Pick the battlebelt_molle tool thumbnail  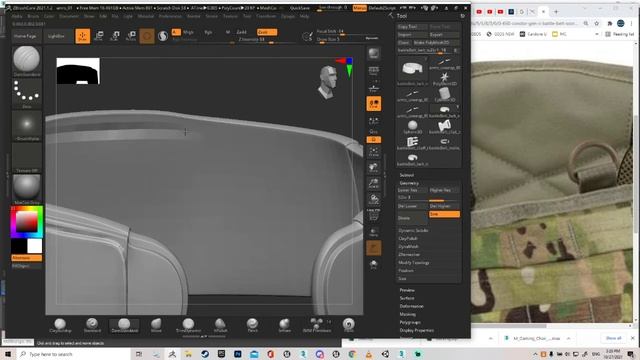point(444,143)
